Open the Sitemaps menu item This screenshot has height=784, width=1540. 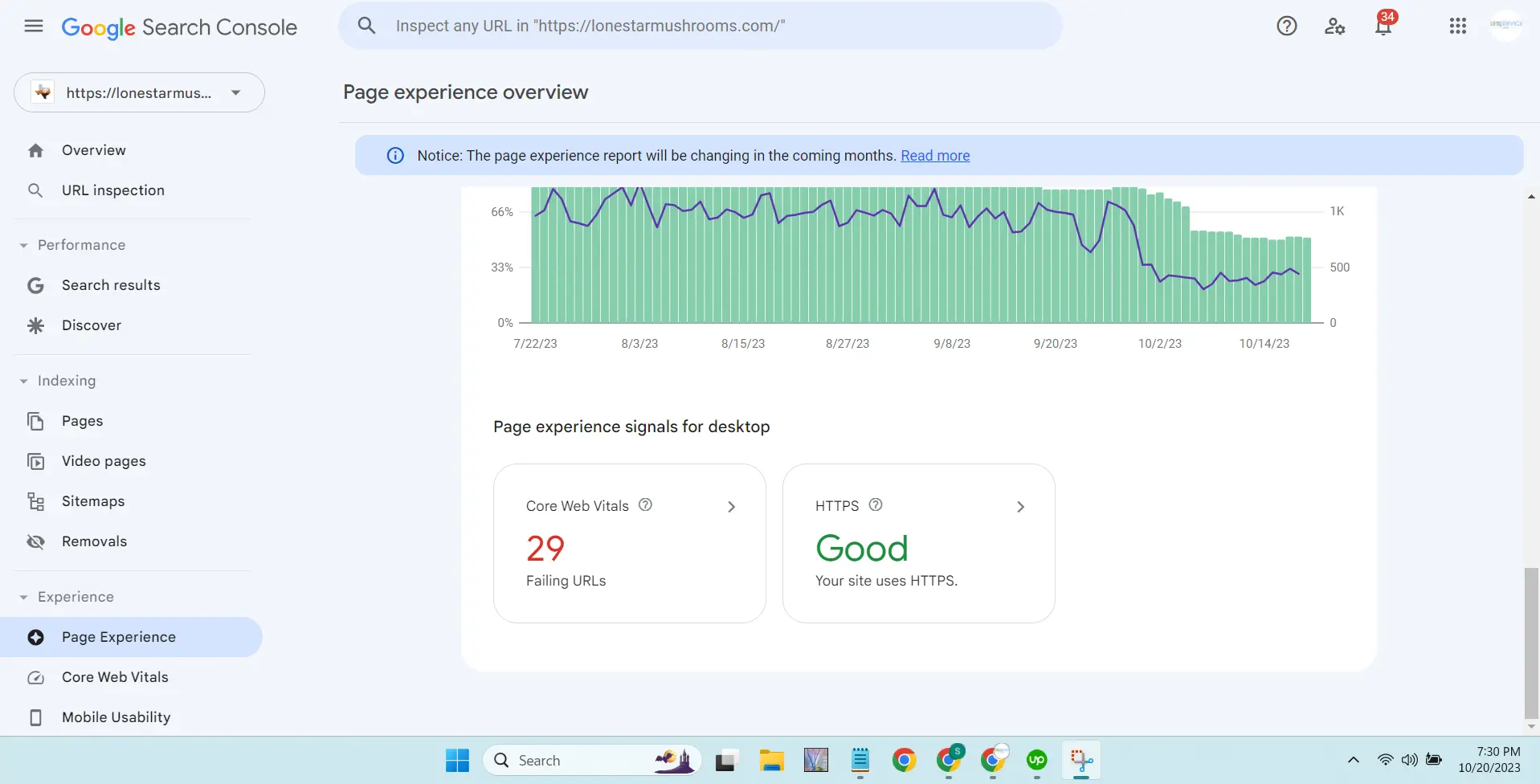(93, 501)
